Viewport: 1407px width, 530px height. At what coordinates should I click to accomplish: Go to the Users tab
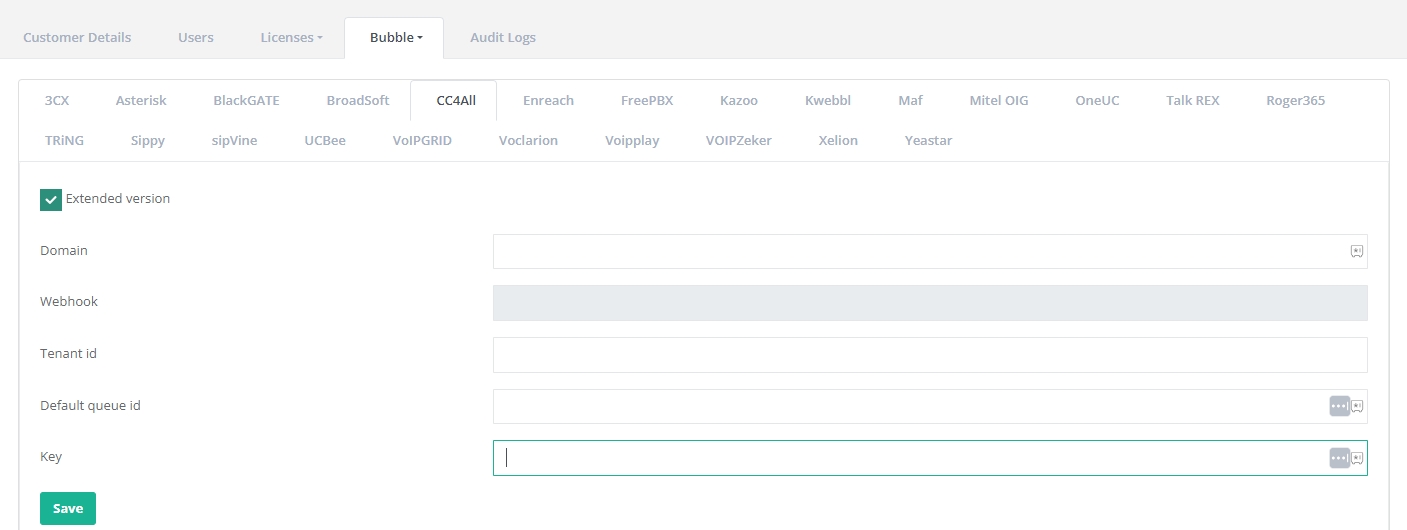(x=196, y=38)
